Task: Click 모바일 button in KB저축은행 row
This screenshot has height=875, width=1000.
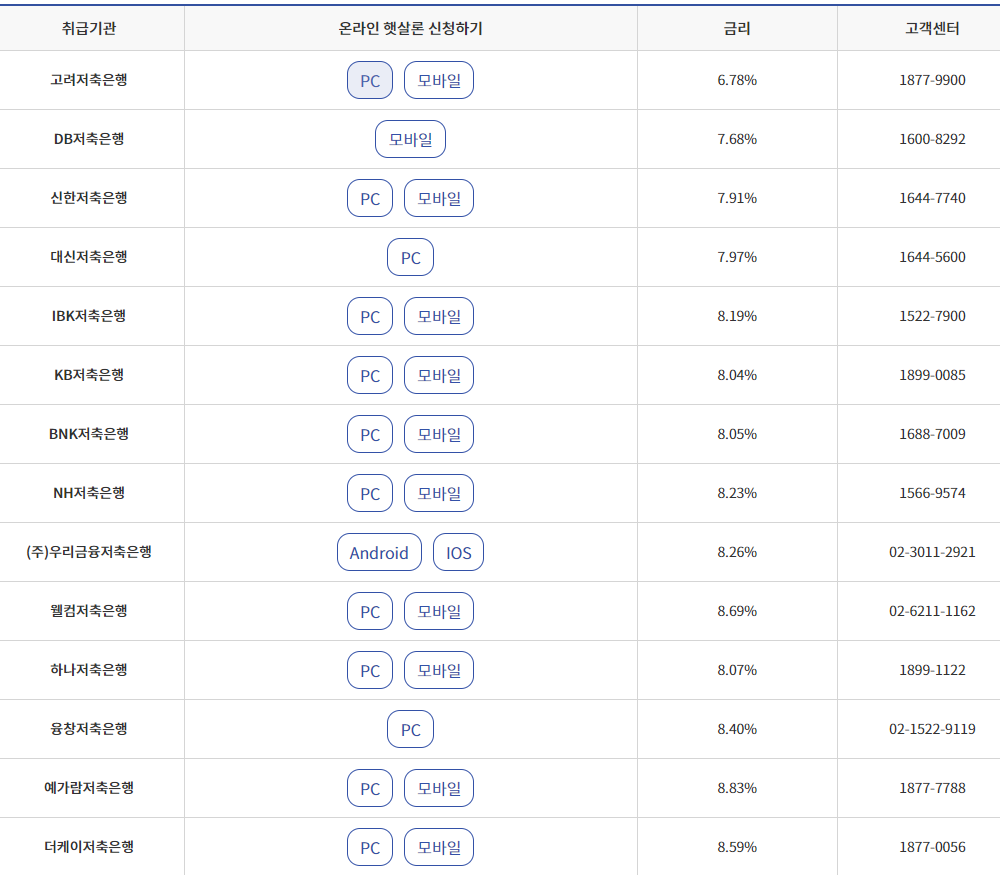Action: point(439,375)
